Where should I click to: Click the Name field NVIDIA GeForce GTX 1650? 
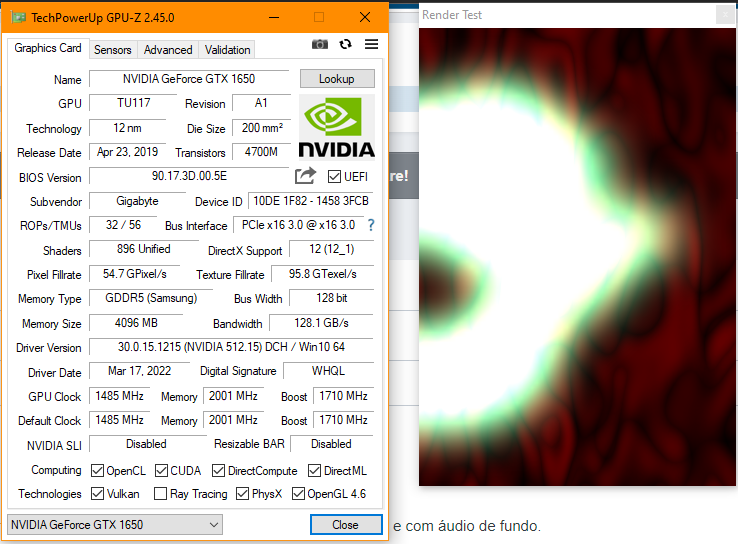tap(189, 79)
